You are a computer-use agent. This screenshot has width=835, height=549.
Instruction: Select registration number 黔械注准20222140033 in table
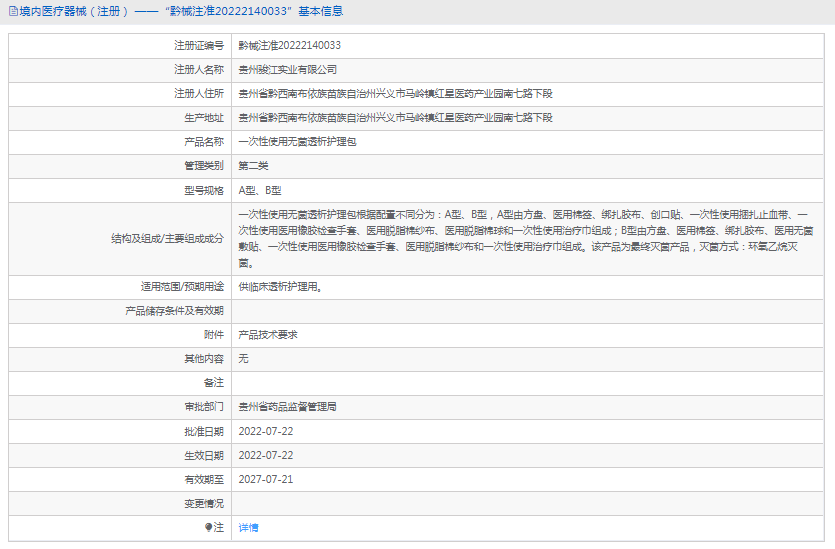[289, 45]
